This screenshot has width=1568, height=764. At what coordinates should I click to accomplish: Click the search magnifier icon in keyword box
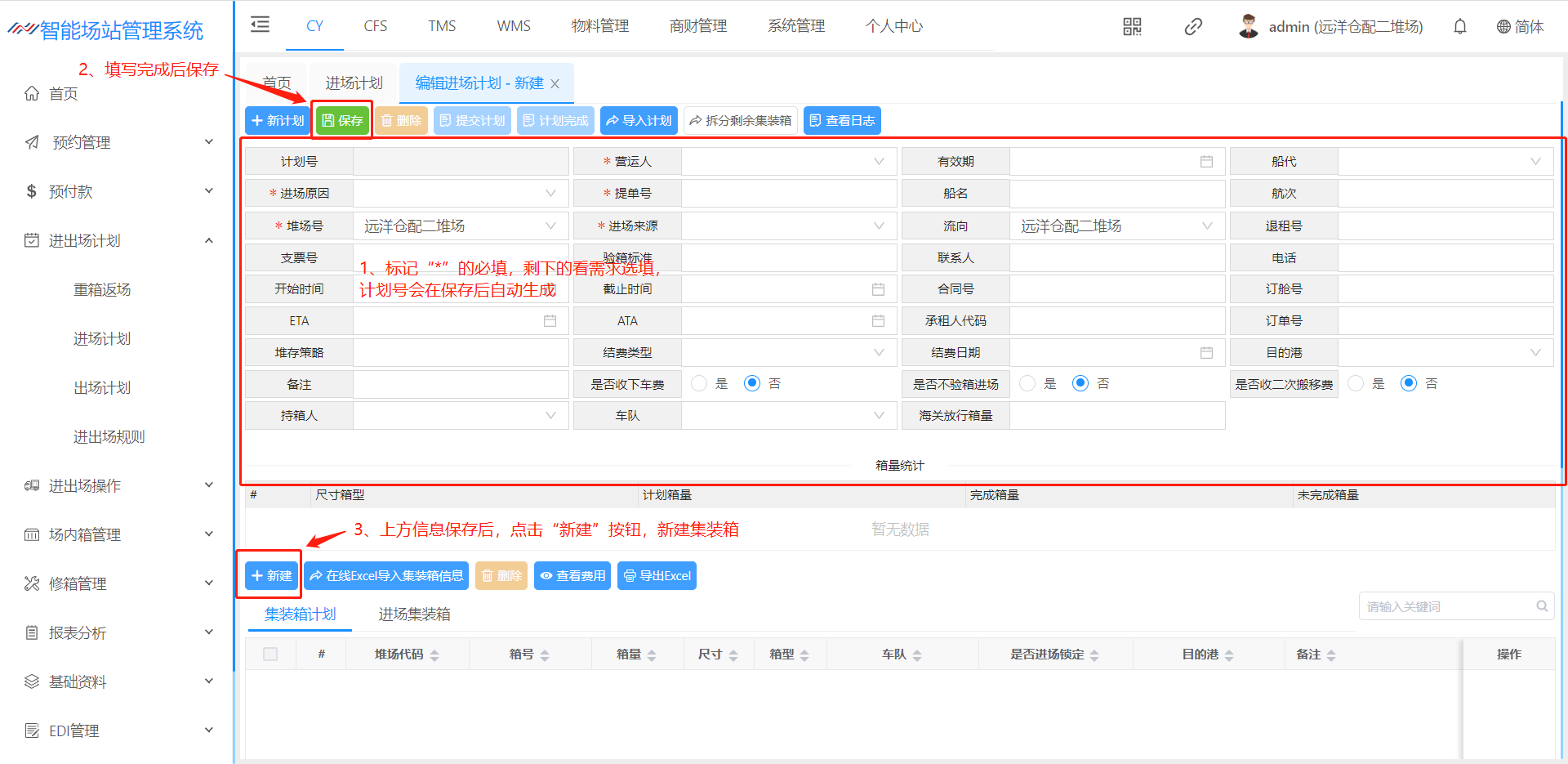pyautogui.click(x=1542, y=606)
